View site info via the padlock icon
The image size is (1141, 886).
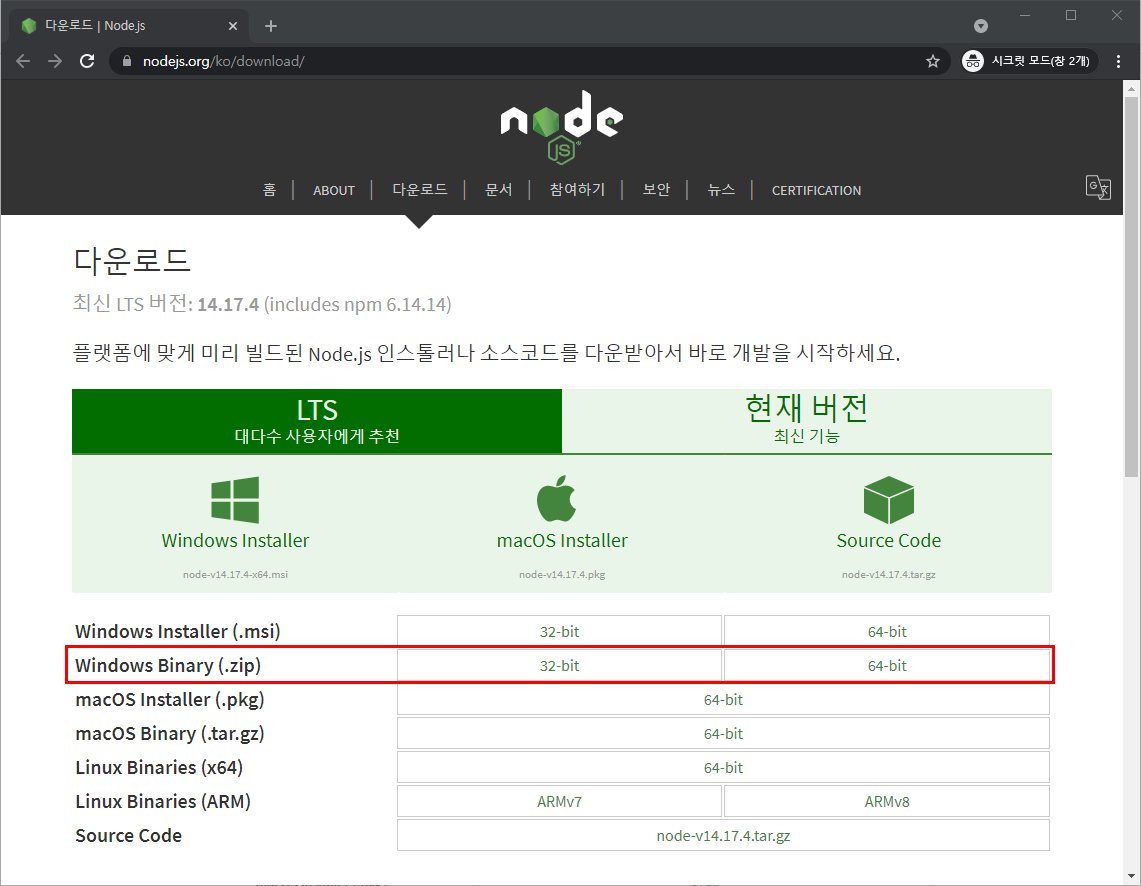coord(127,61)
